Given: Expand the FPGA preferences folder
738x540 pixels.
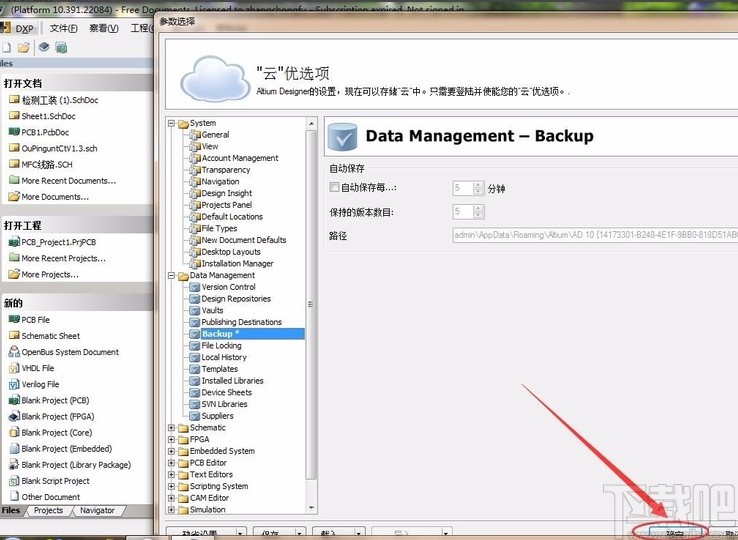Looking at the screenshot, I should (171, 440).
